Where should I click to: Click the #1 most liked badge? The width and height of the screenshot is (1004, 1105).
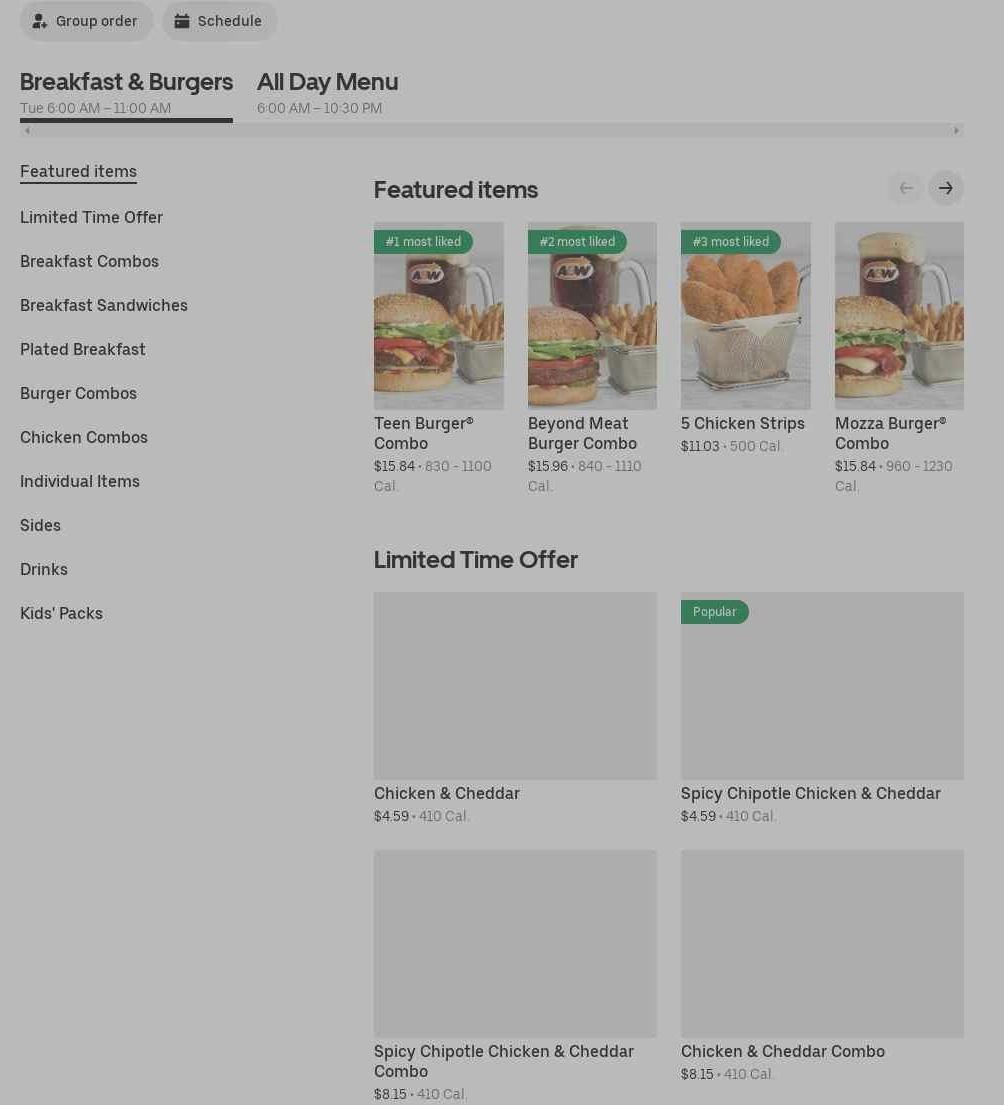point(423,242)
